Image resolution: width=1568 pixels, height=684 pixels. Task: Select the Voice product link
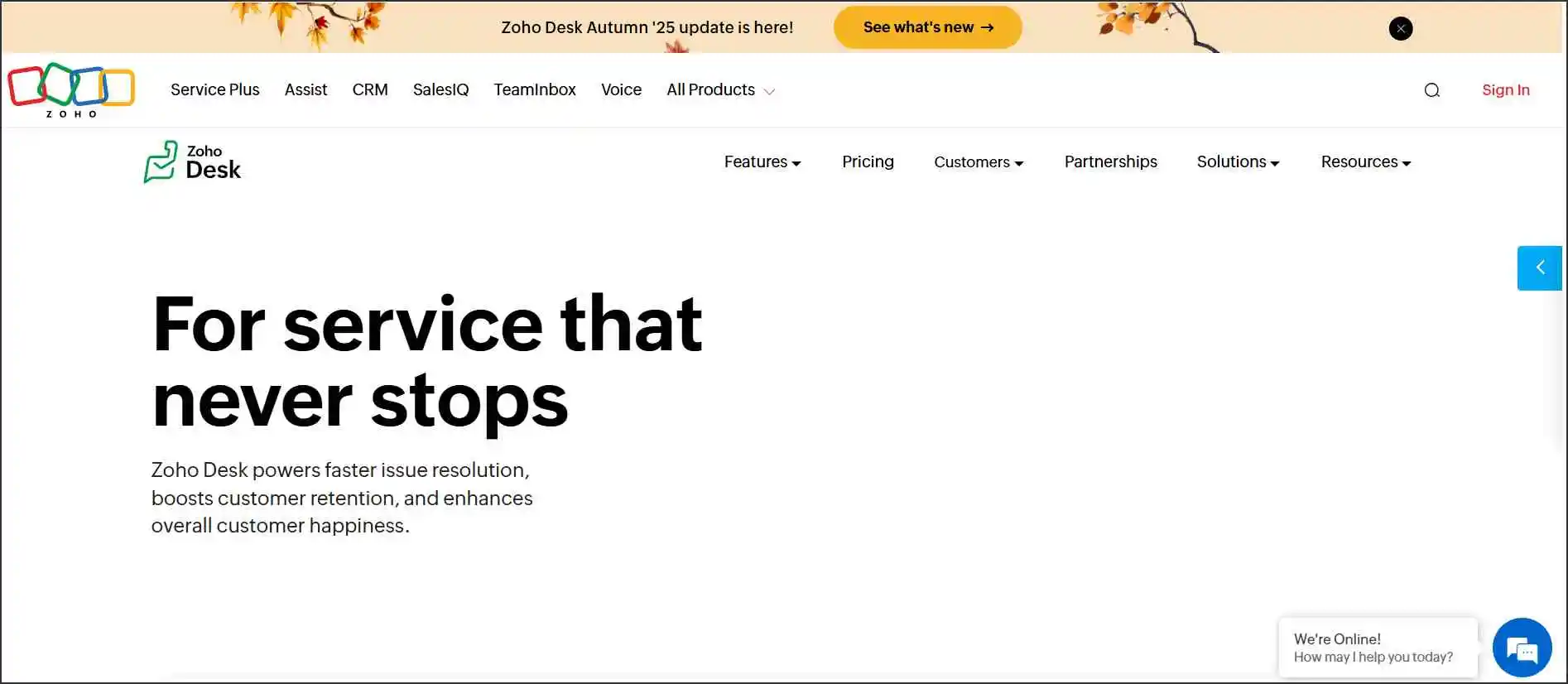click(622, 89)
